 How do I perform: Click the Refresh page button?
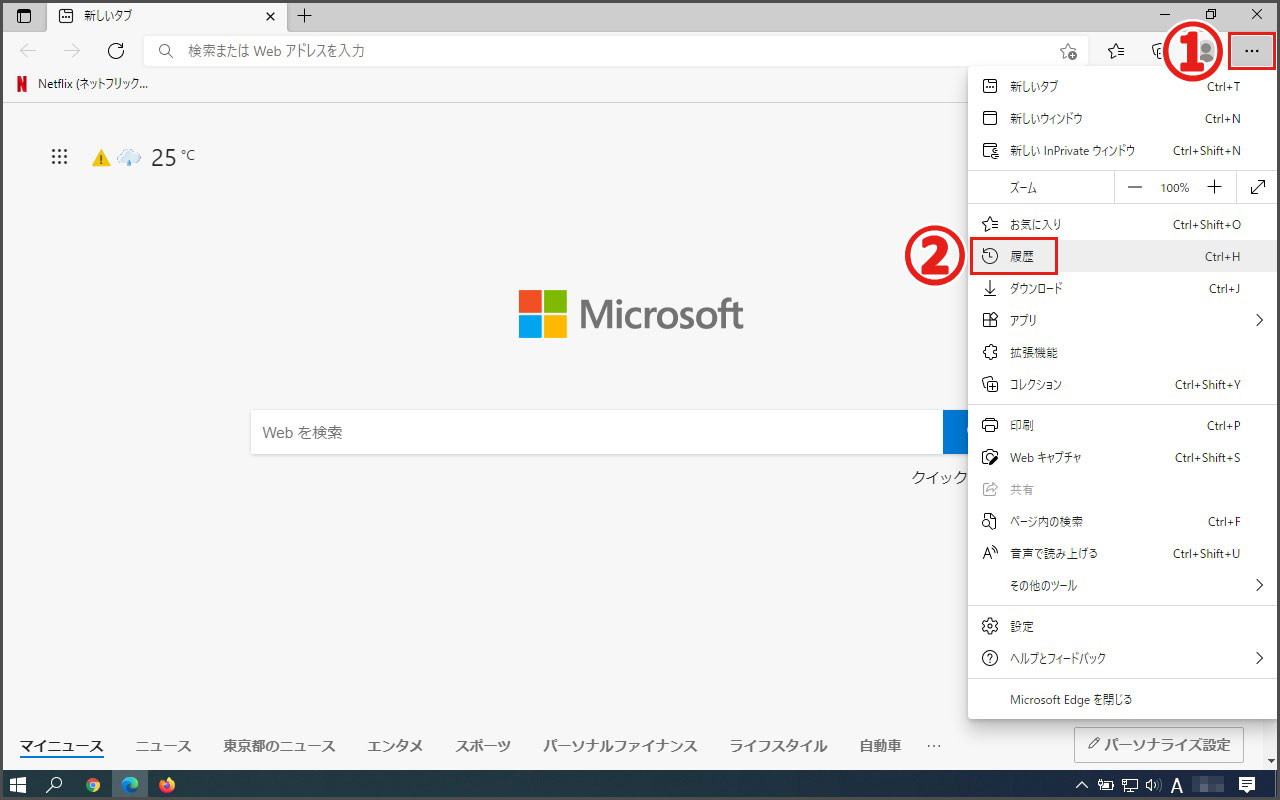(x=116, y=51)
